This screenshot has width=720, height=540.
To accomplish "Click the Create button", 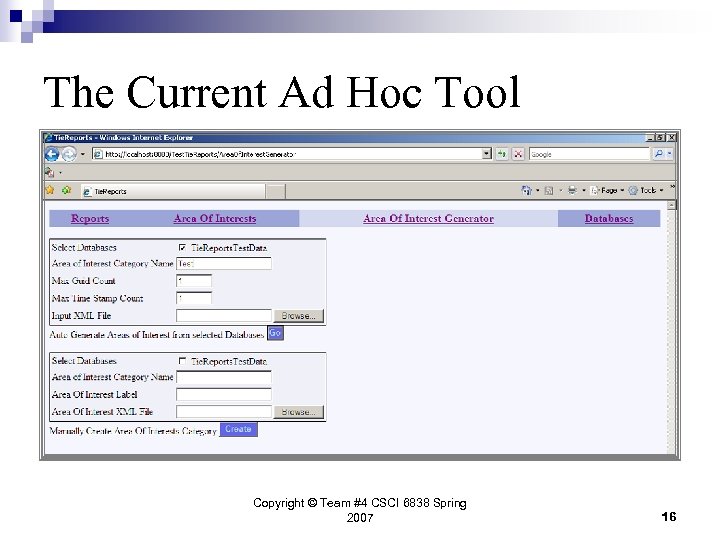I will point(238,429).
